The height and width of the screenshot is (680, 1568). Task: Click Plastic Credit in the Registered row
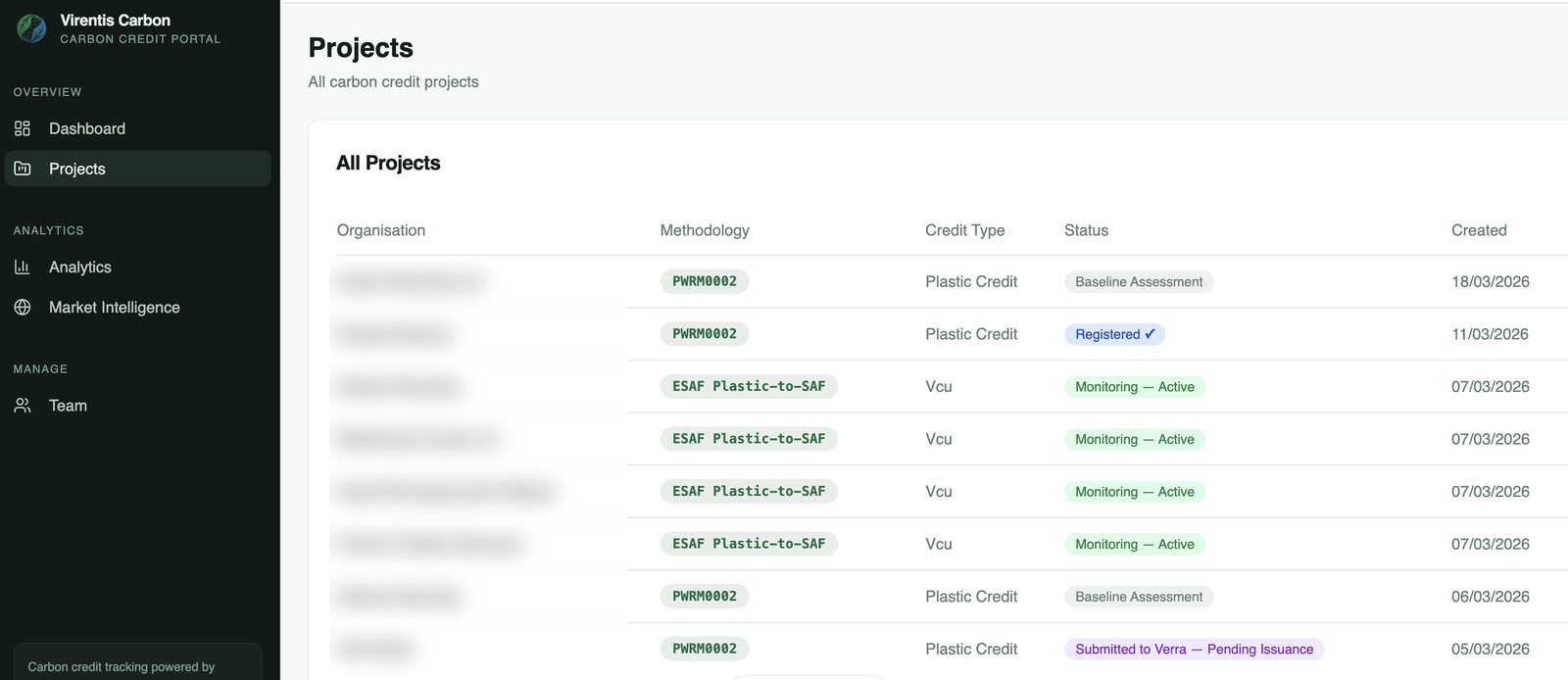(971, 334)
